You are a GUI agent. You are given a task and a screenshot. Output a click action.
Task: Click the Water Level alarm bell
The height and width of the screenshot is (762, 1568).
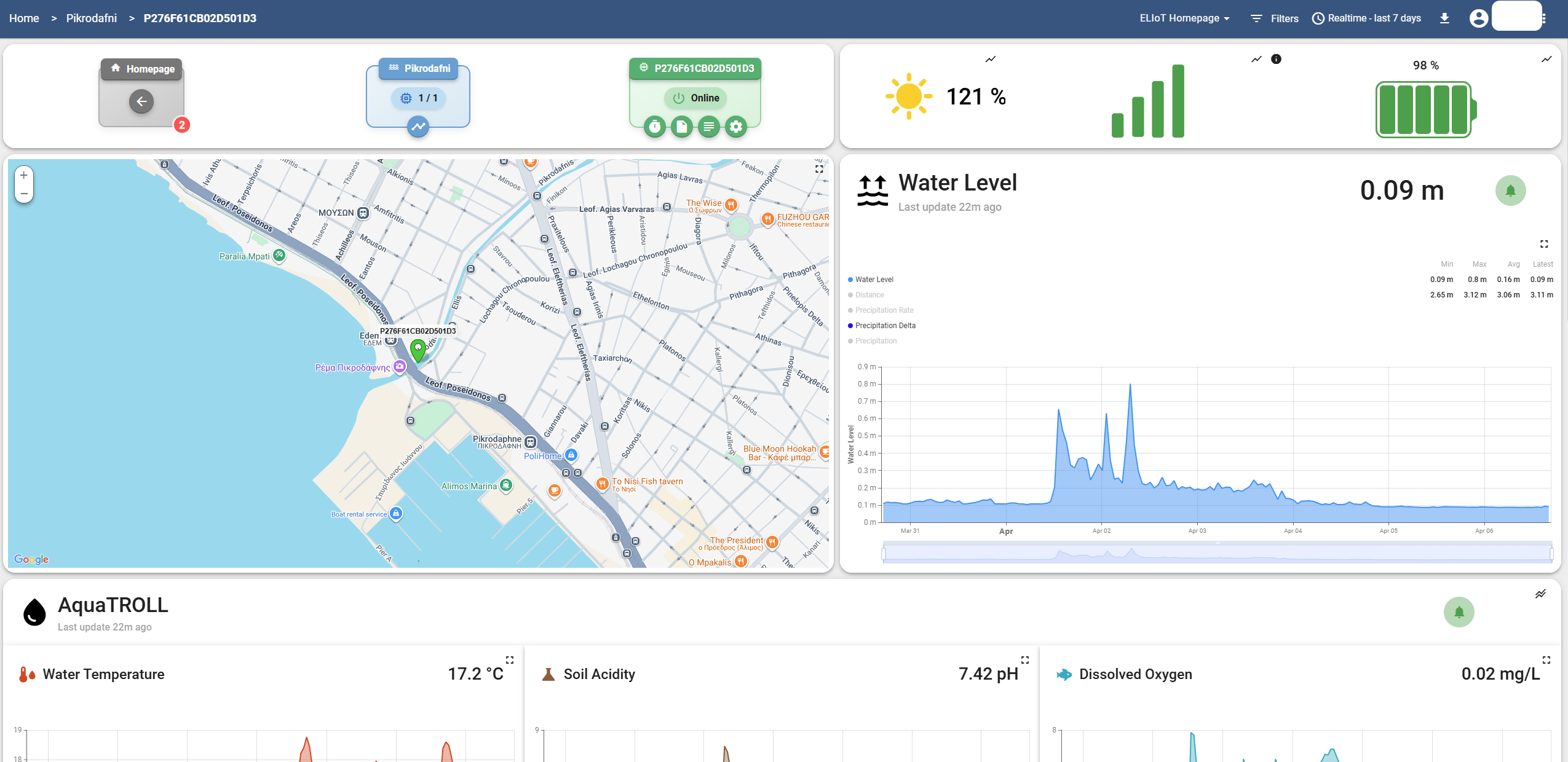tap(1510, 190)
